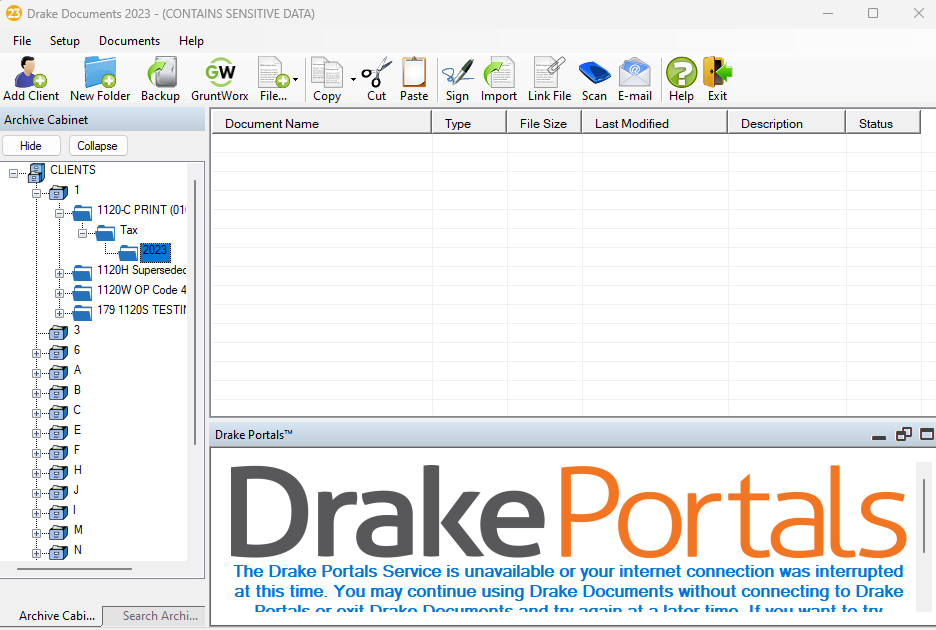Click the Link File paperclip icon

click(x=549, y=79)
